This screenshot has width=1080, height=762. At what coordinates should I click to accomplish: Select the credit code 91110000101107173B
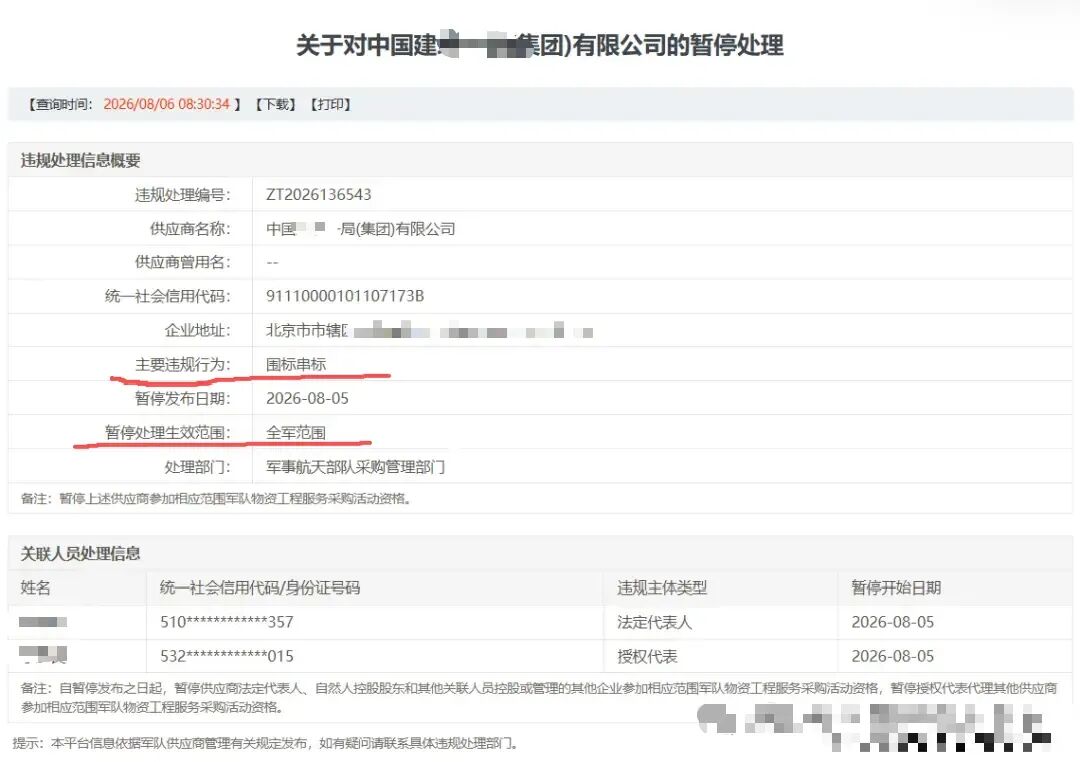(x=344, y=296)
